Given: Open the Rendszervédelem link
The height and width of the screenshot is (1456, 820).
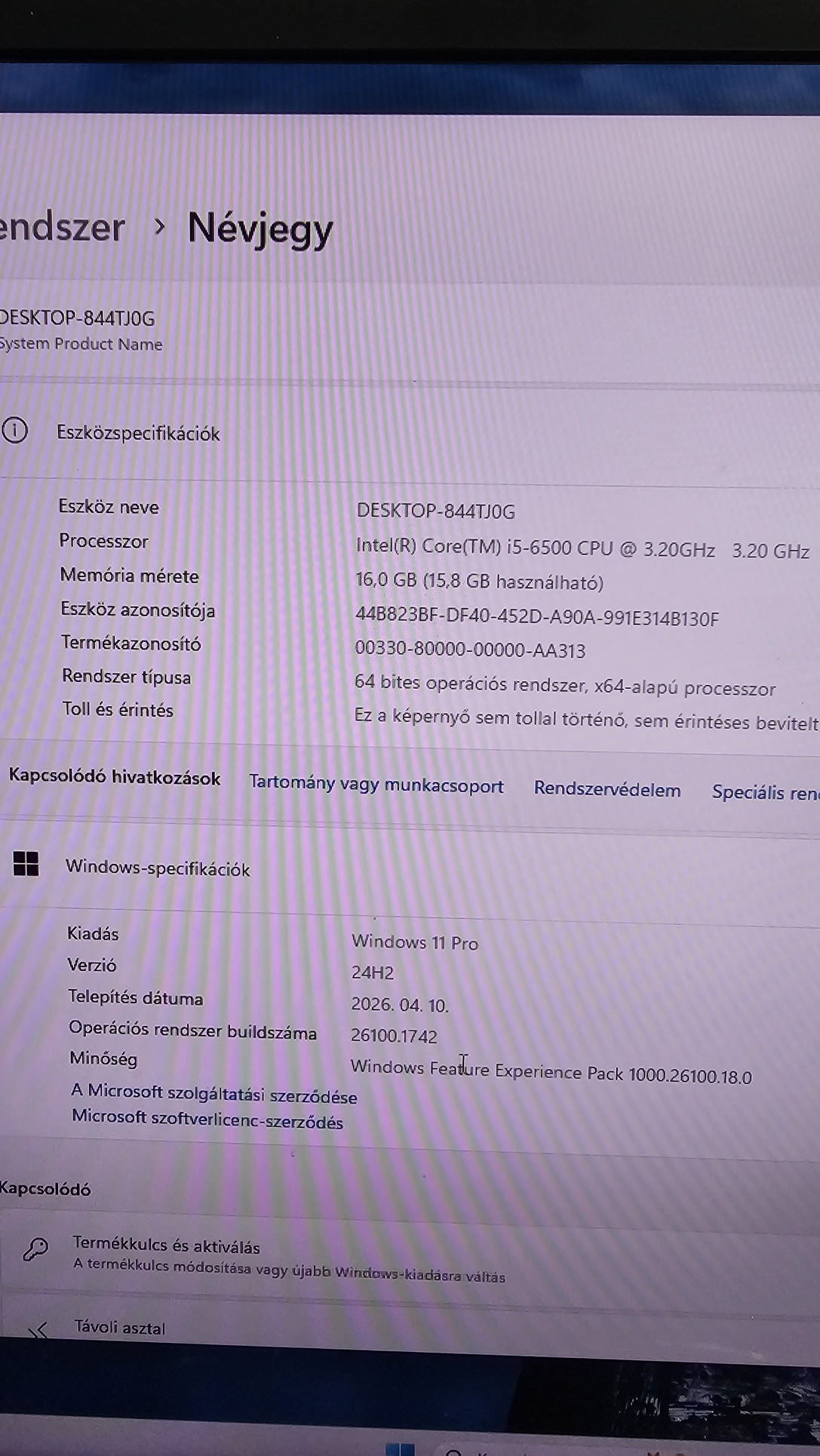Looking at the screenshot, I should click(607, 789).
